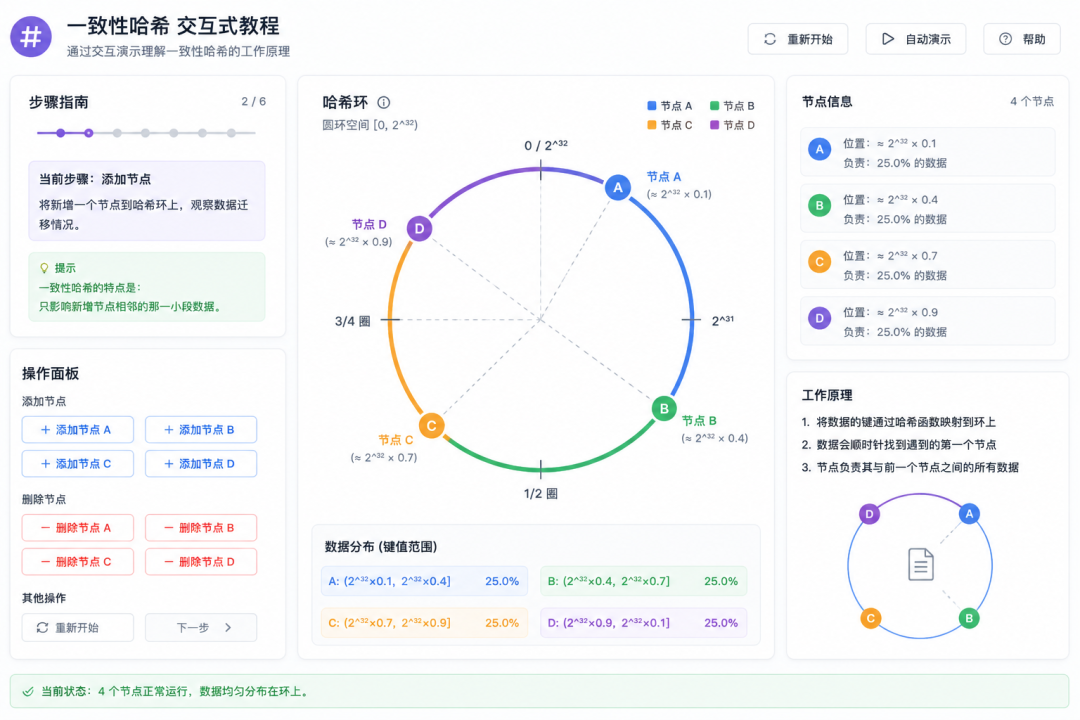
Task: Click 删除节点 C button
Action: [78, 562]
